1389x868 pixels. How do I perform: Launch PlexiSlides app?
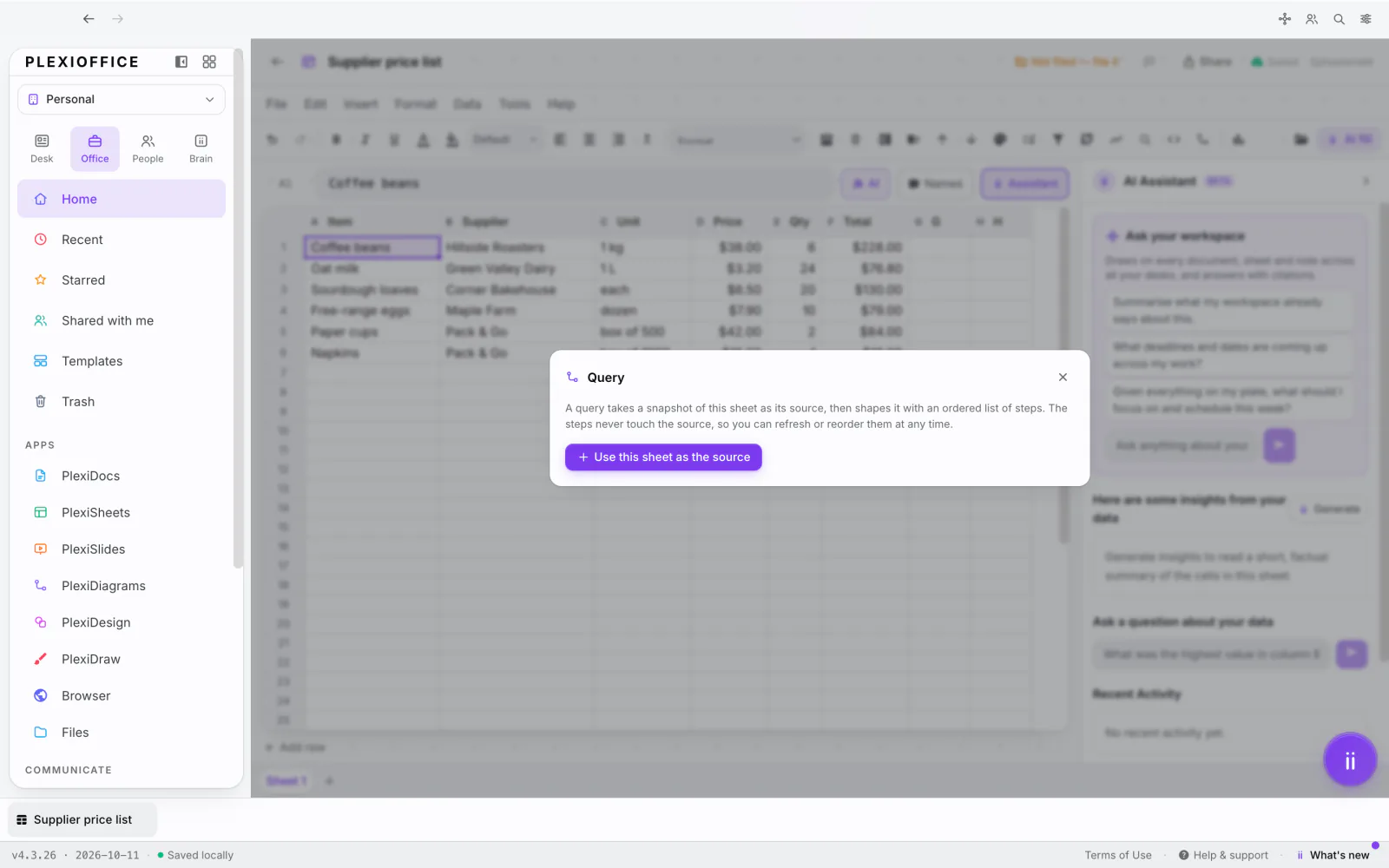pos(122,549)
